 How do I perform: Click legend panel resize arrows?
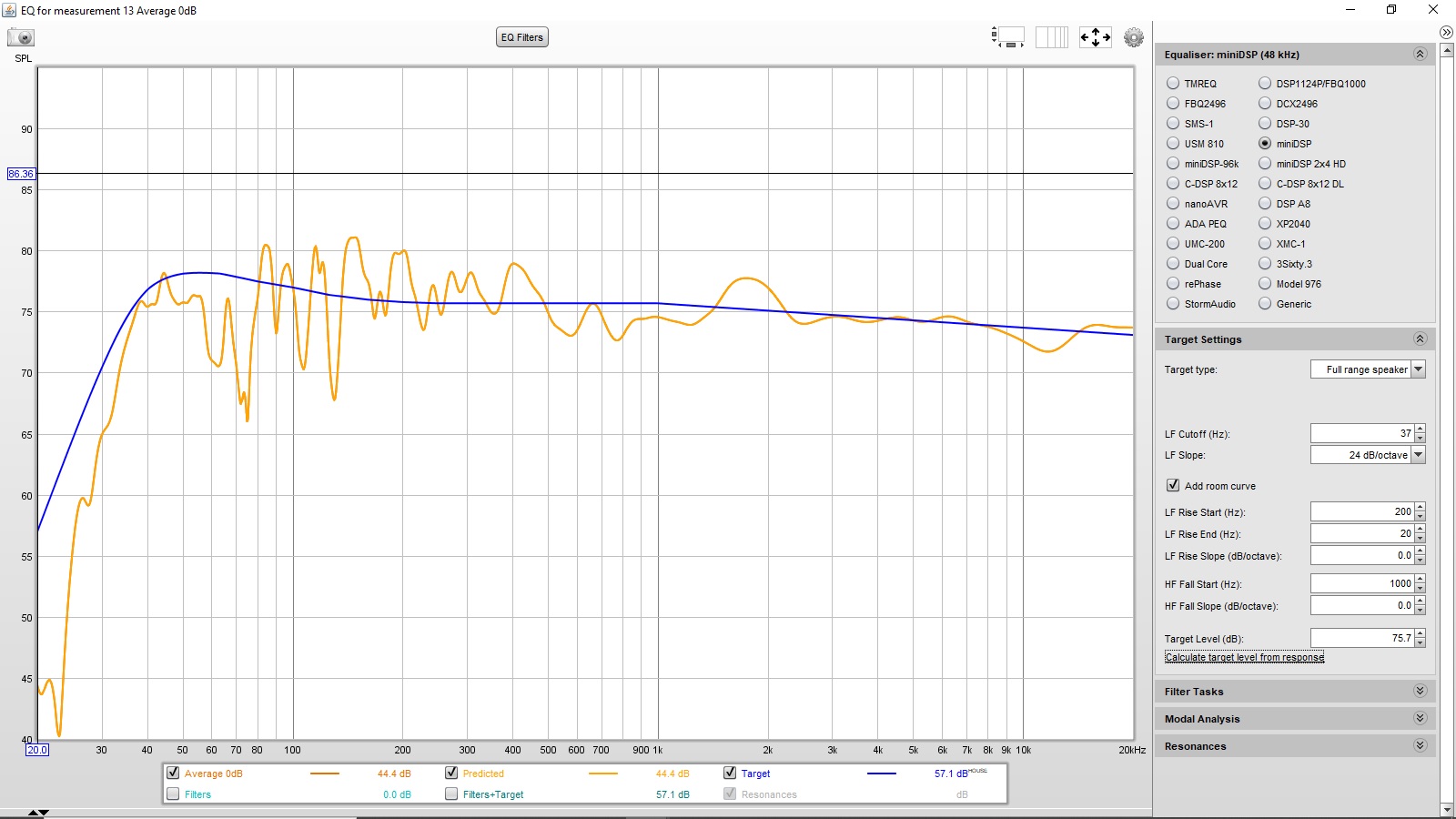(38, 812)
